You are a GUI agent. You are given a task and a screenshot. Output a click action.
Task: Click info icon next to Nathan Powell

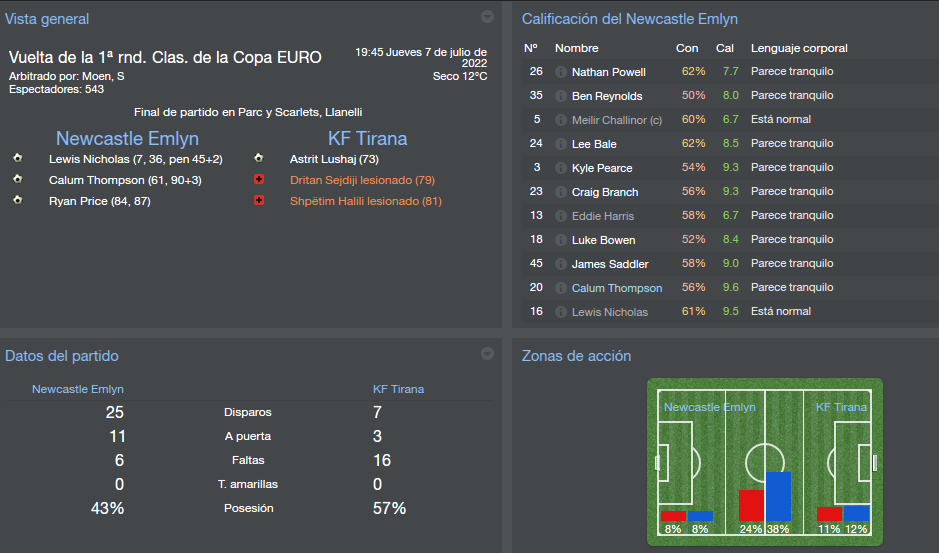(x=561, y=72)
